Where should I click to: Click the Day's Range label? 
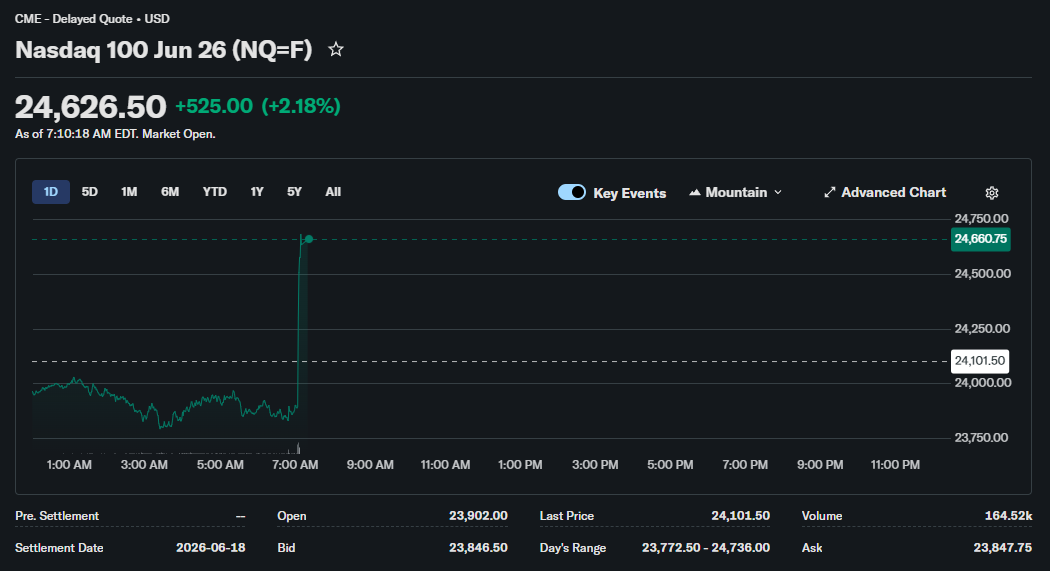point(573,548)
